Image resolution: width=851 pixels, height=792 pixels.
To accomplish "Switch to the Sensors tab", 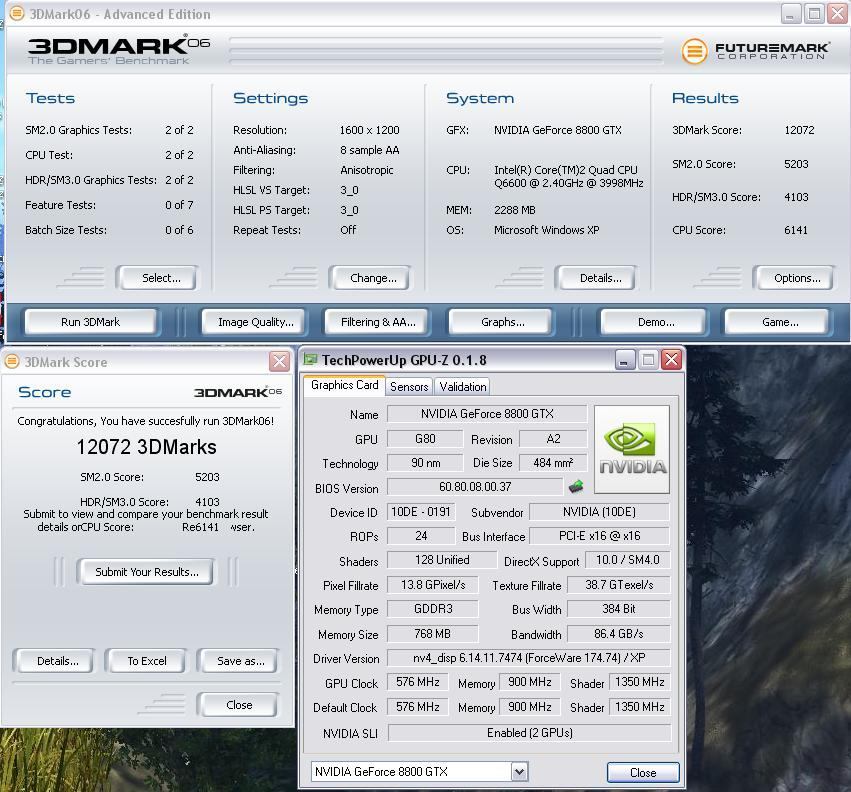I will point(409,387).
